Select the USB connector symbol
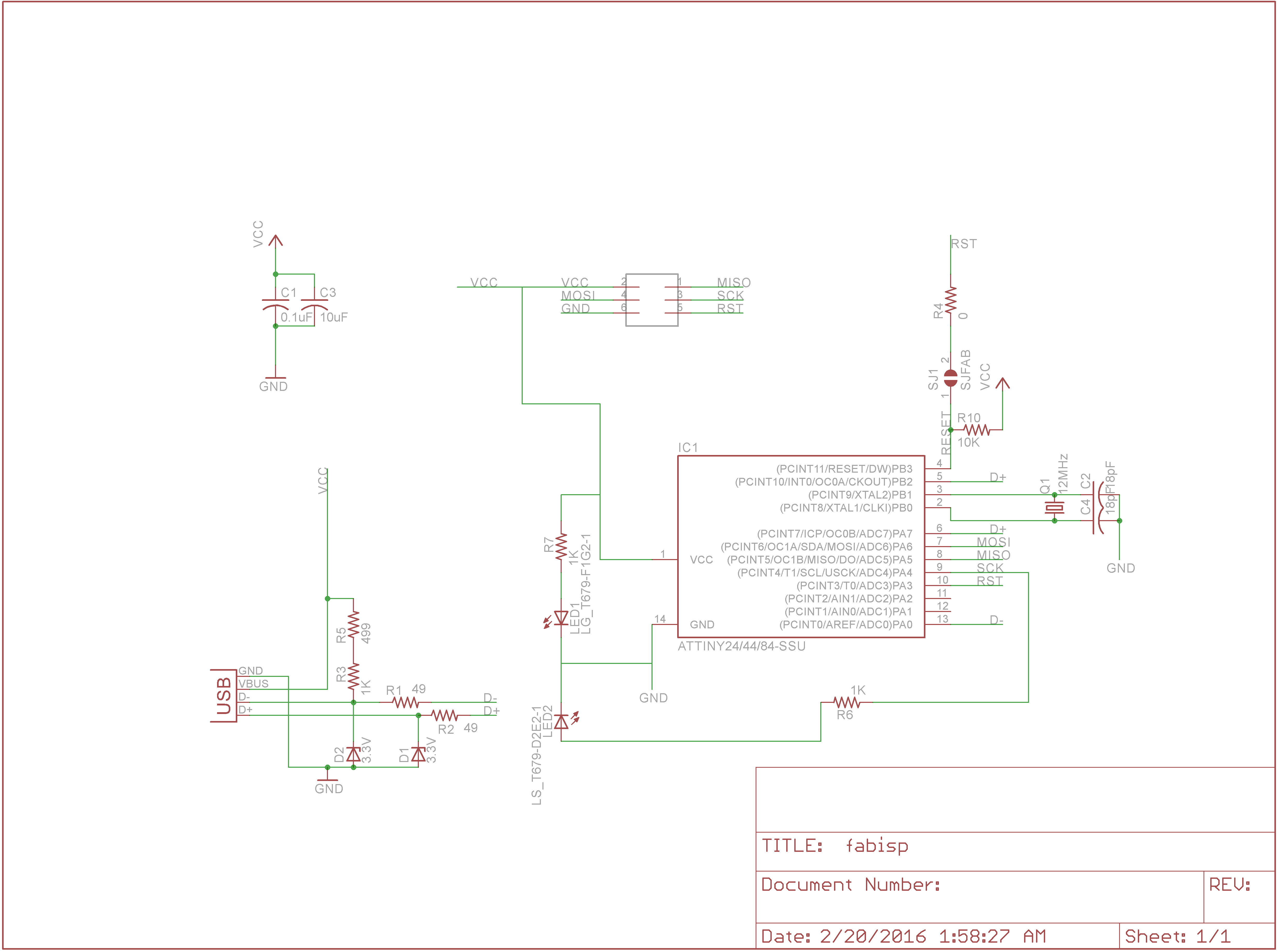This screenshot has height=952, width=1277. pyautogui.click(x=224, y=696)
